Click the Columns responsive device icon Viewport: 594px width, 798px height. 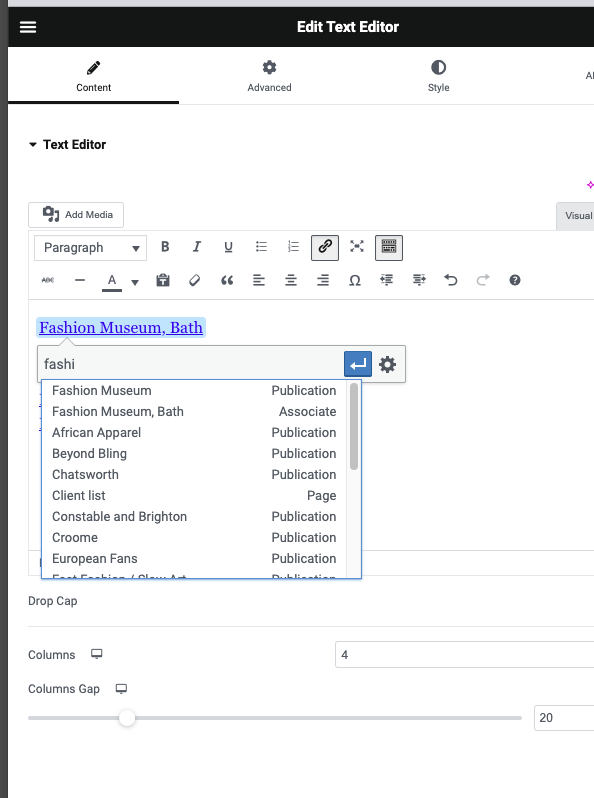97,654
